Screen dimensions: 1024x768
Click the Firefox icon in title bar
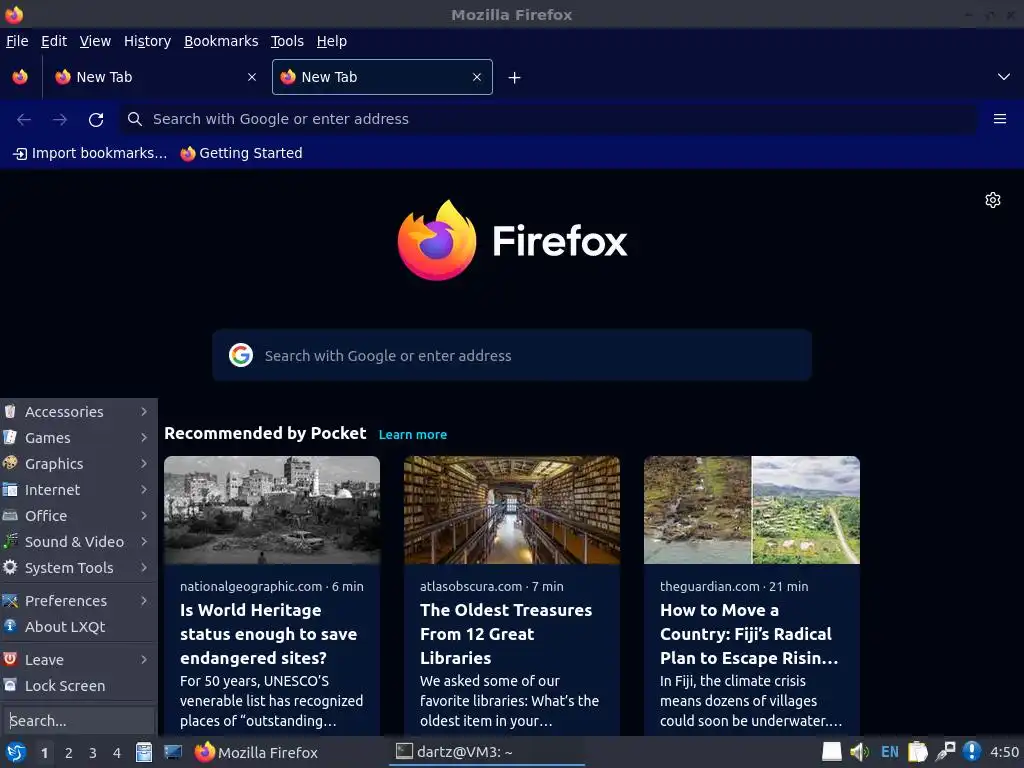[x=14, y=14]
